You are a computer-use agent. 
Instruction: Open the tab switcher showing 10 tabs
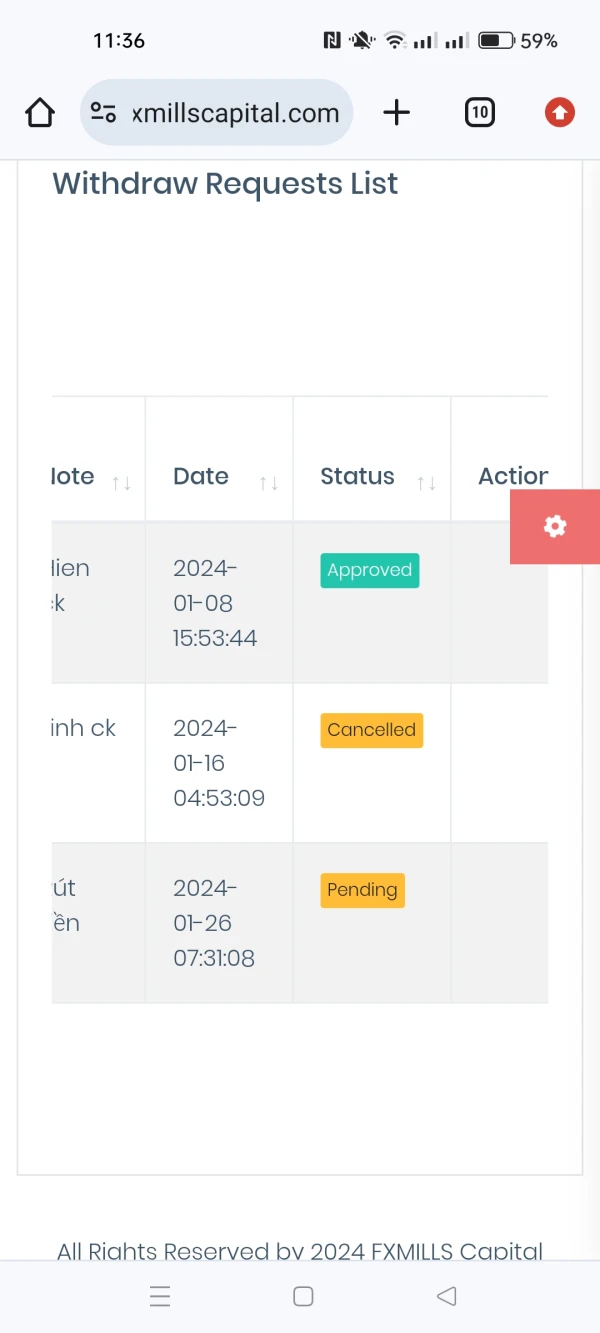480,113
